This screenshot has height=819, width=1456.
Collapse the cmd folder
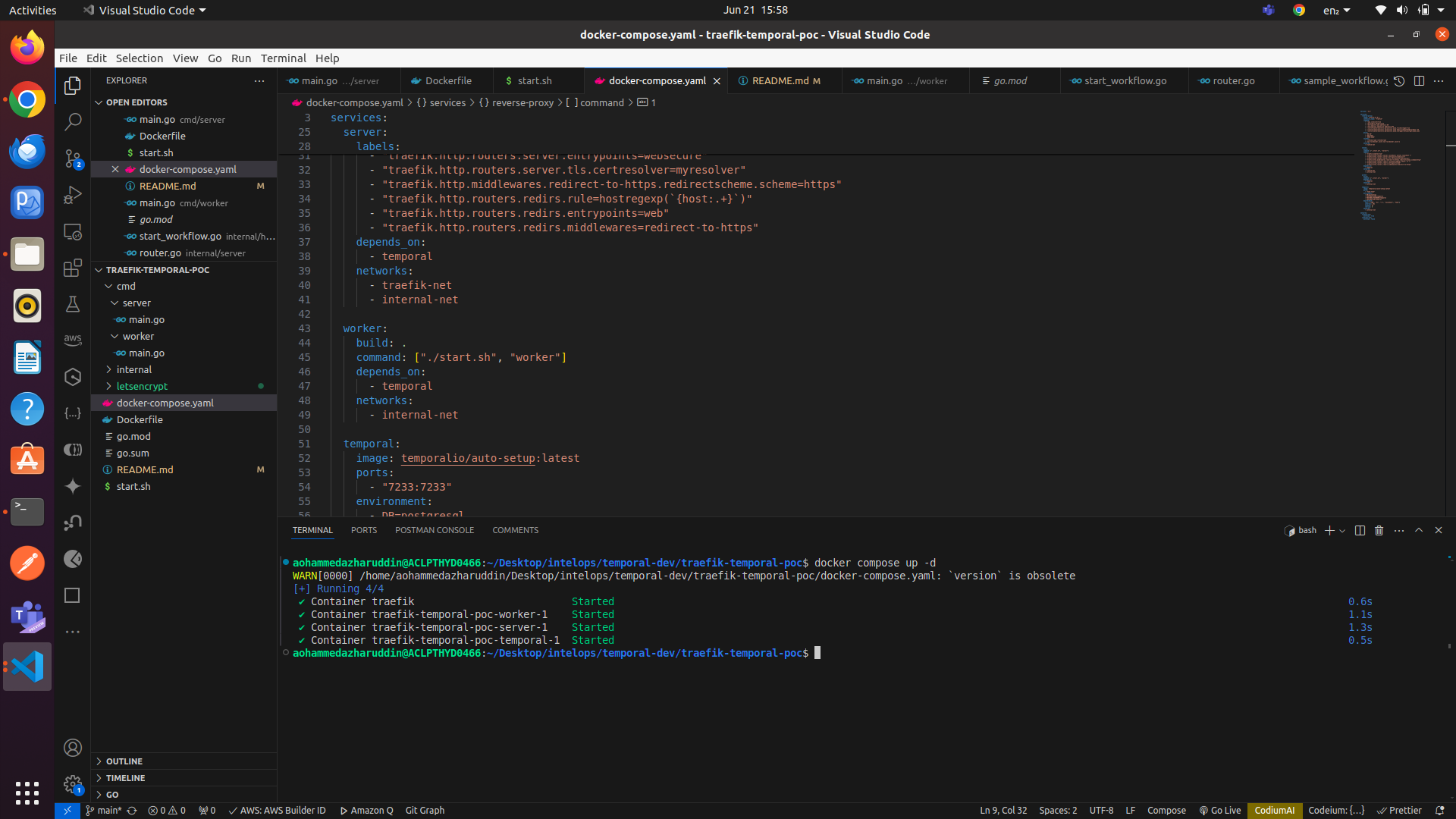pyautogui.click(x=126, y=286)
